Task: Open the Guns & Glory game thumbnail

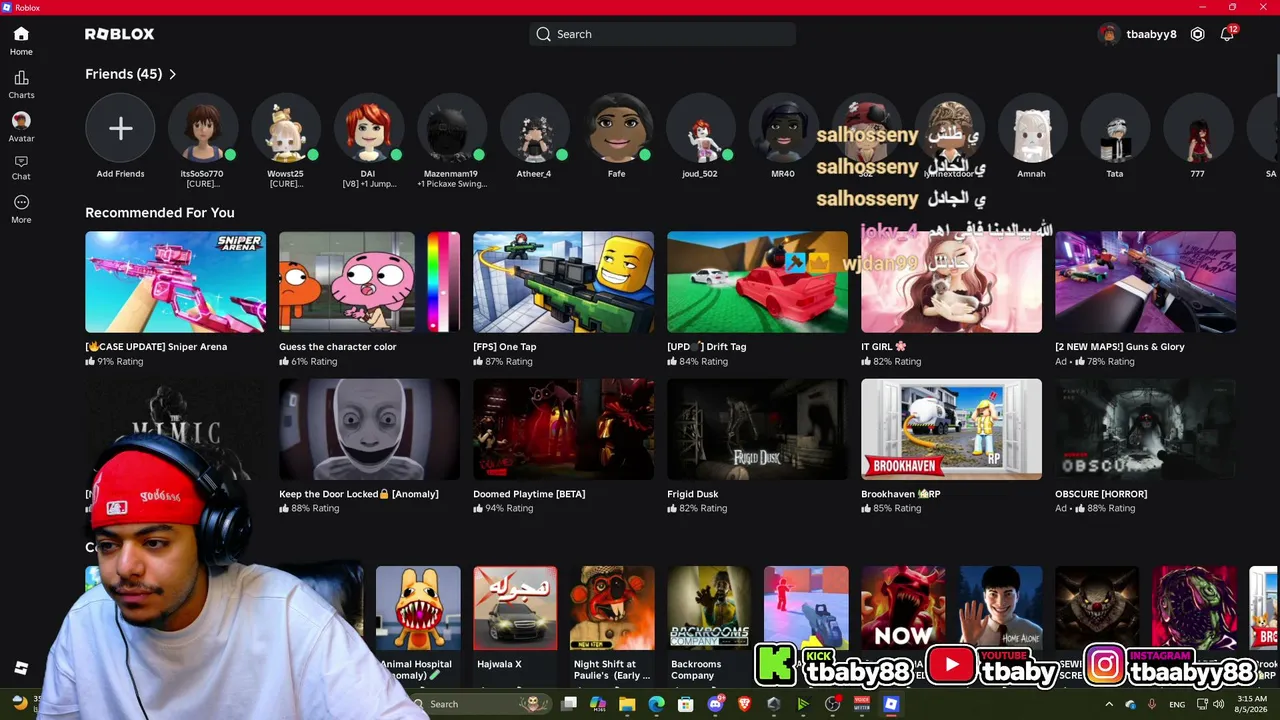Action: click(x=1145, y=282)
